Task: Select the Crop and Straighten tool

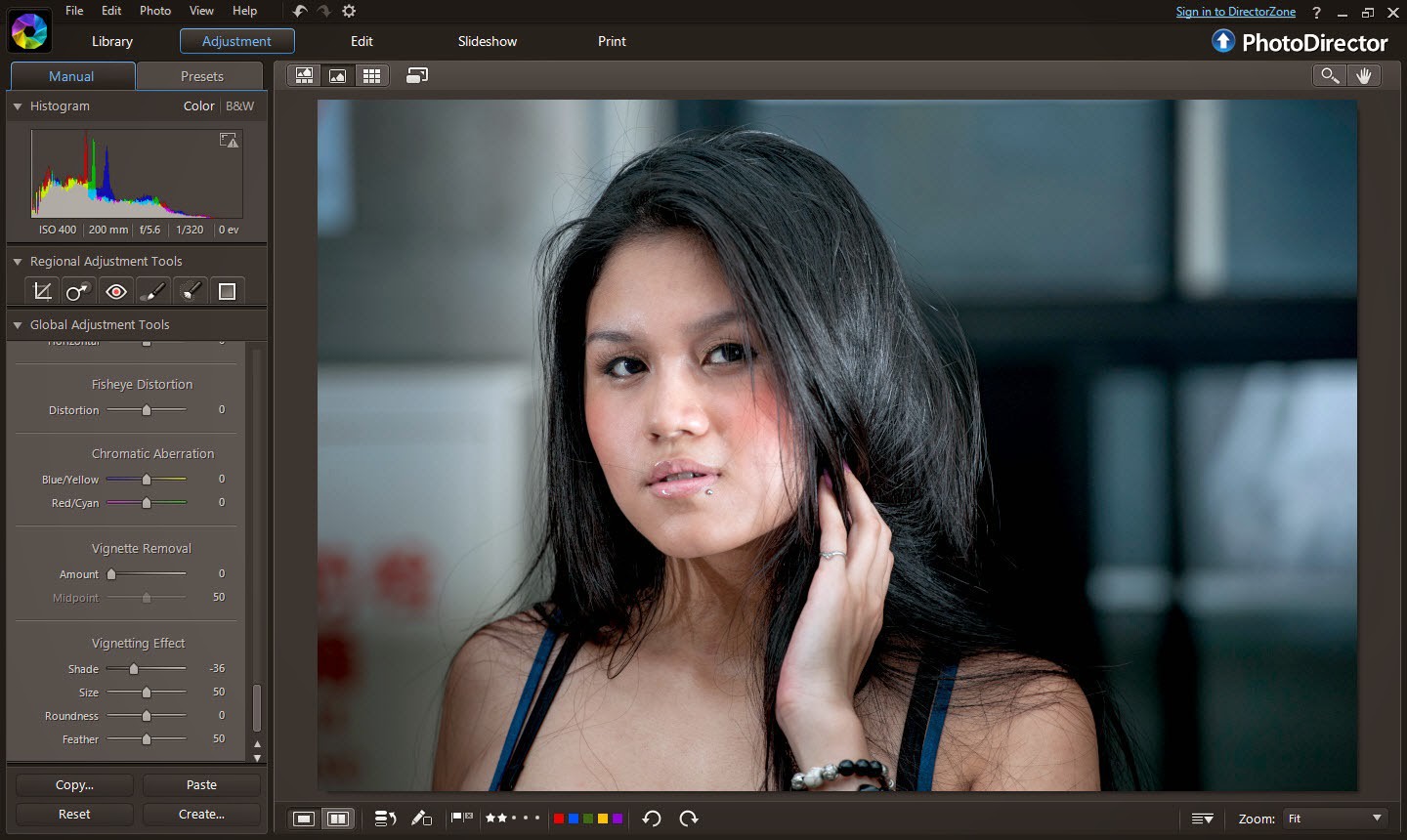Action: (x=42, y=291)
